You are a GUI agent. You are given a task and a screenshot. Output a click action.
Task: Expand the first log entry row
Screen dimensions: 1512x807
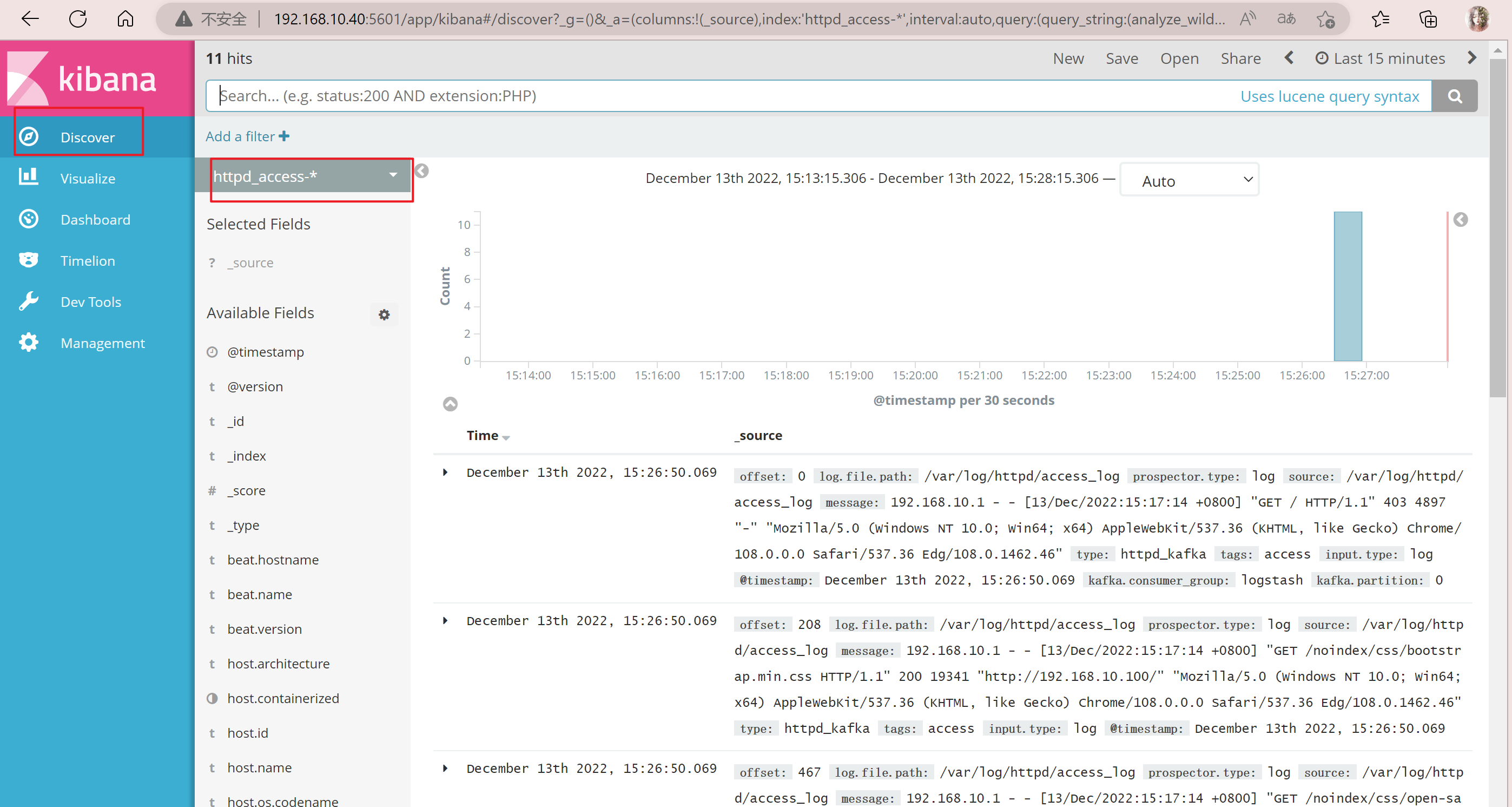(x=446, y=472)
